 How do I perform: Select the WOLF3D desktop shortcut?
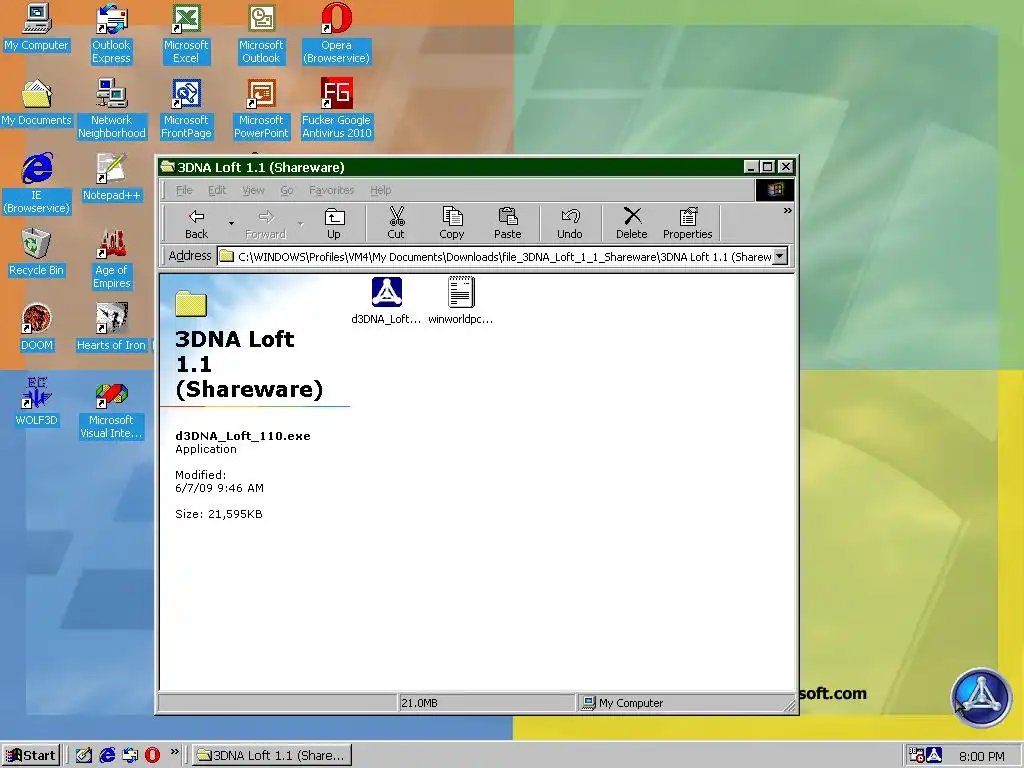(37, 403)
